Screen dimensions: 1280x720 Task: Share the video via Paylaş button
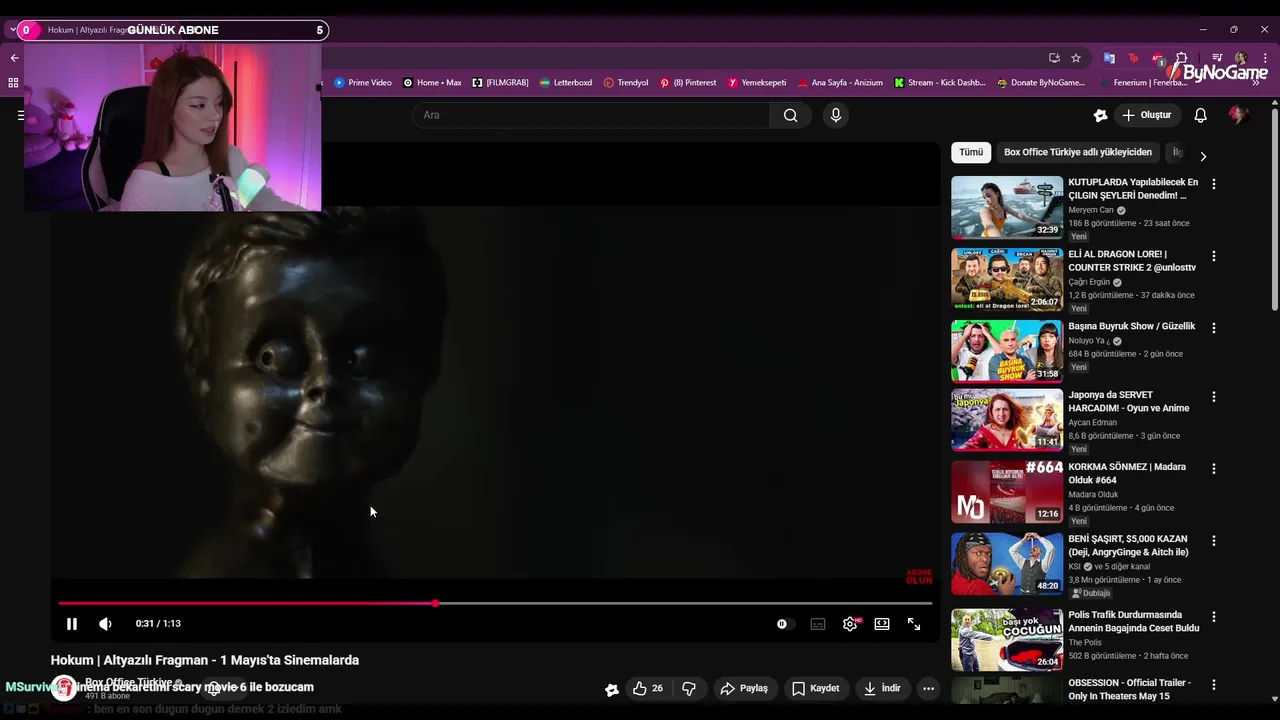tap(744, 688)
